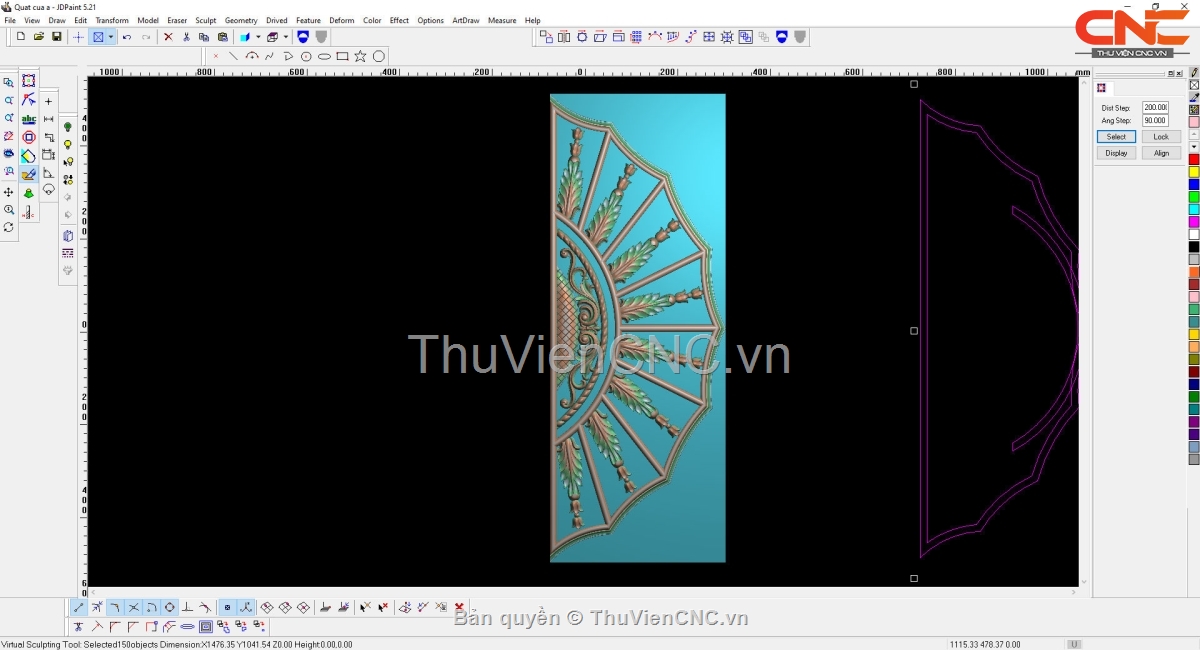Click the Align button
This screenshot has width=1200, height=650.
pos(1161,153)
